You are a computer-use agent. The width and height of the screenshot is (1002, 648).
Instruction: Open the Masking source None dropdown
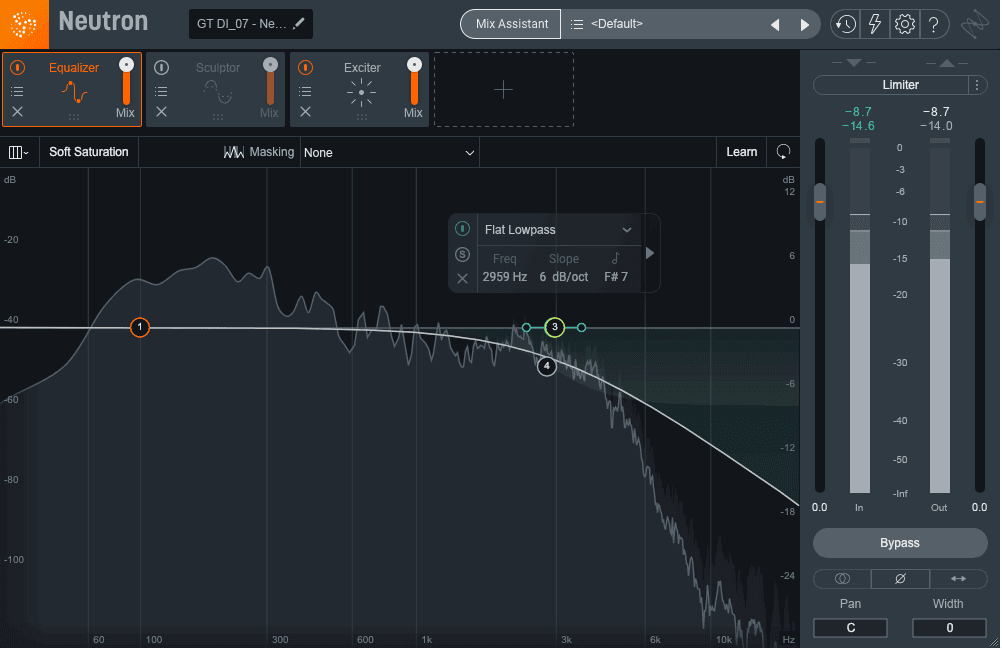click(389, 153)
